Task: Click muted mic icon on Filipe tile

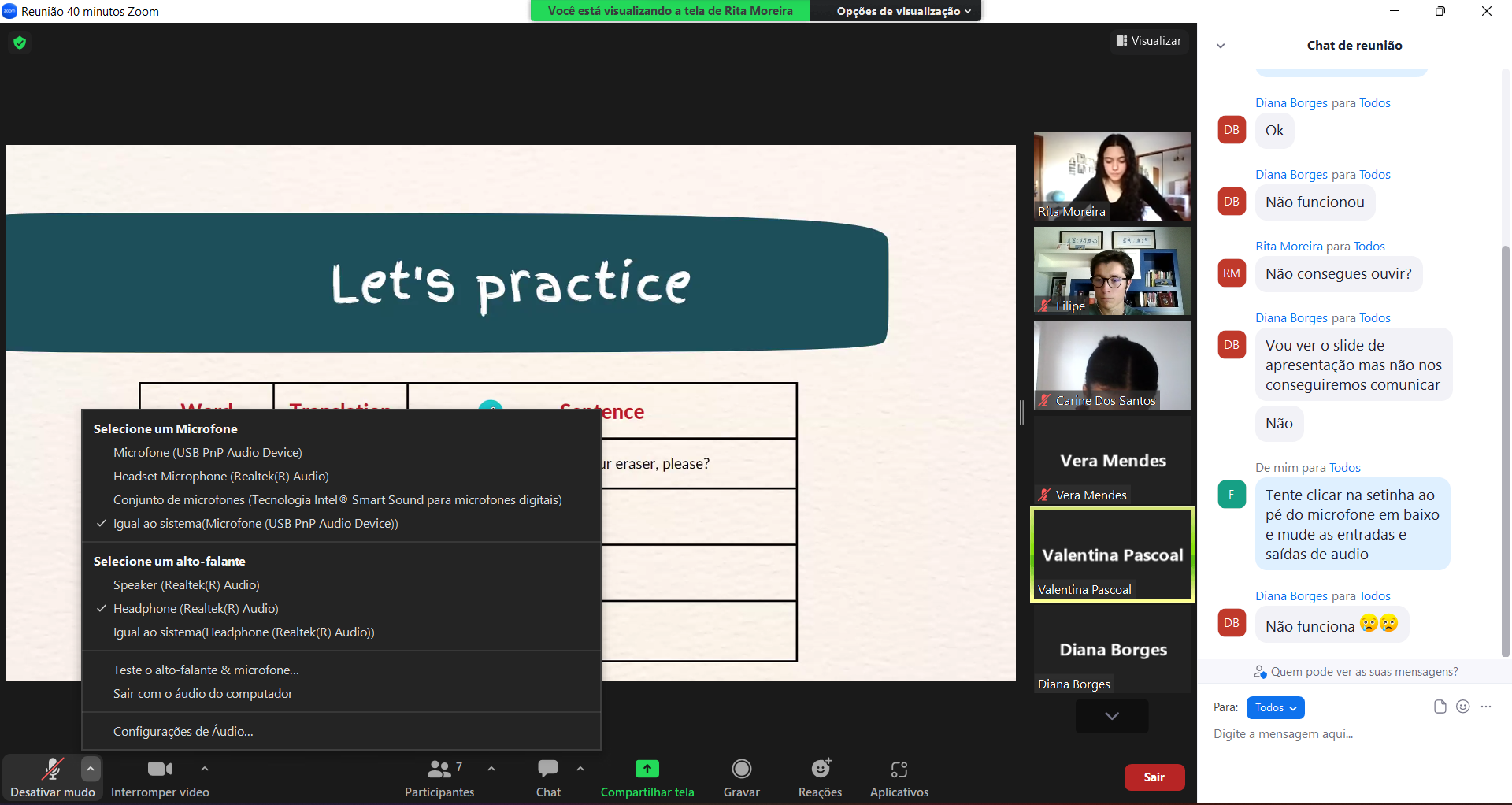Action: click(1044, 306)
